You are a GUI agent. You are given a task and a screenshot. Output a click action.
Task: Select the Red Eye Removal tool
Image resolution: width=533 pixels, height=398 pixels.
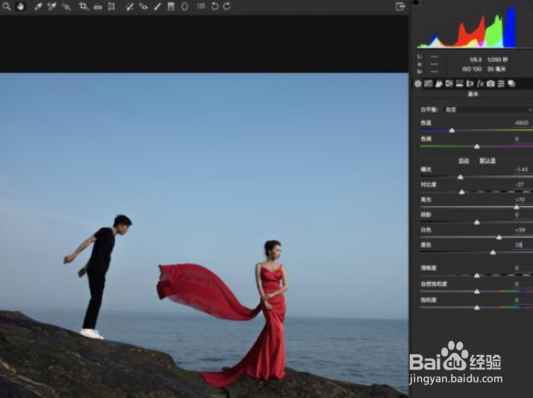click(143, 6)
